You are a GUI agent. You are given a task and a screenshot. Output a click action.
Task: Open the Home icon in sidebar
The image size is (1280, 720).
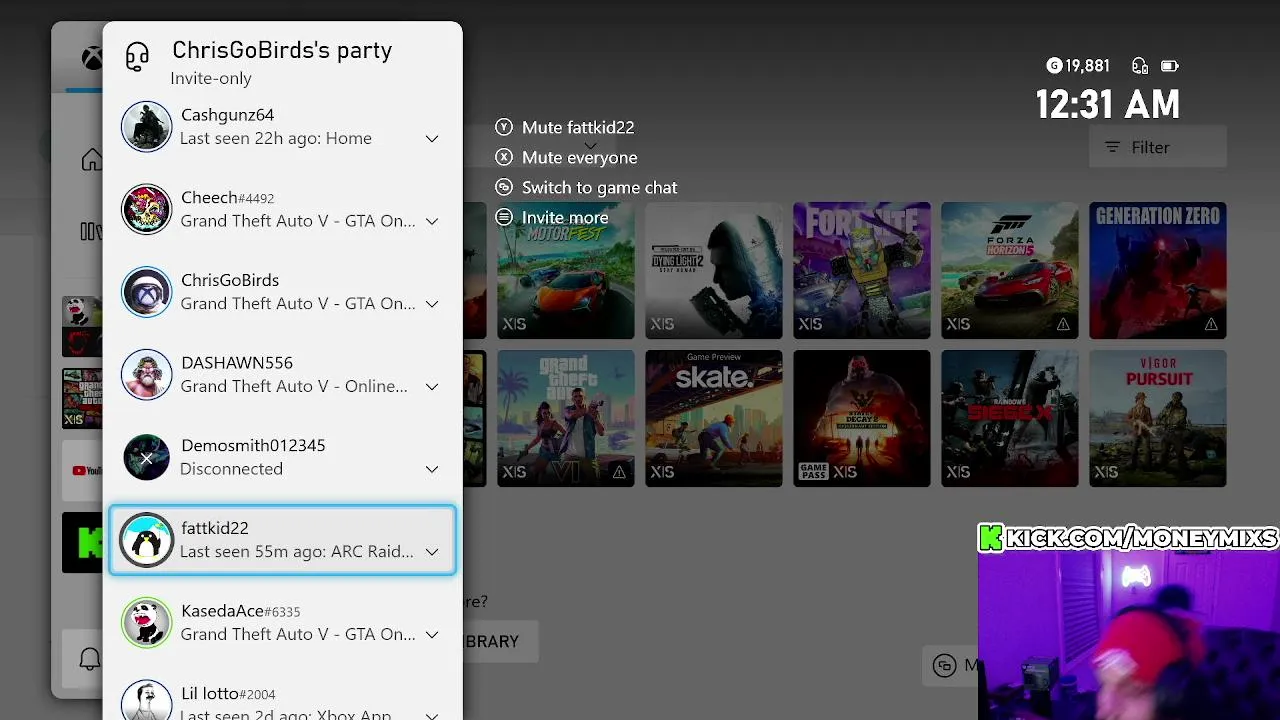91,160
